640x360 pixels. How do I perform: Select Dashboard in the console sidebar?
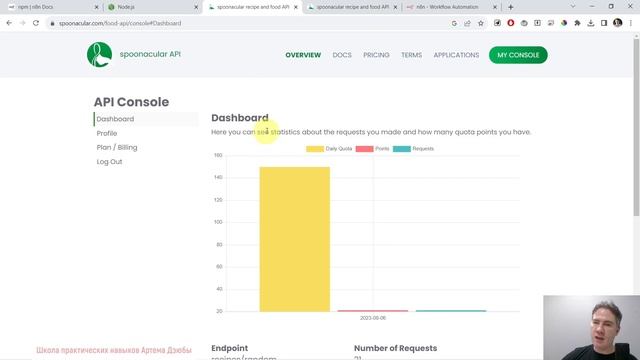pos(146,119)
